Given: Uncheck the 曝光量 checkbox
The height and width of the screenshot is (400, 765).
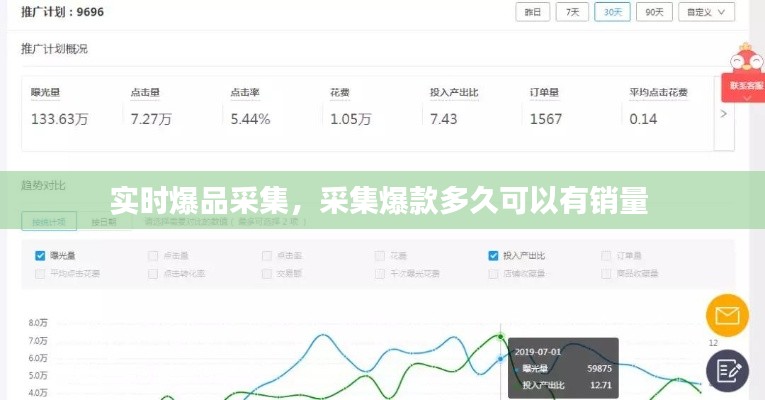Looking at the screenshot, I should coord(40,255).
